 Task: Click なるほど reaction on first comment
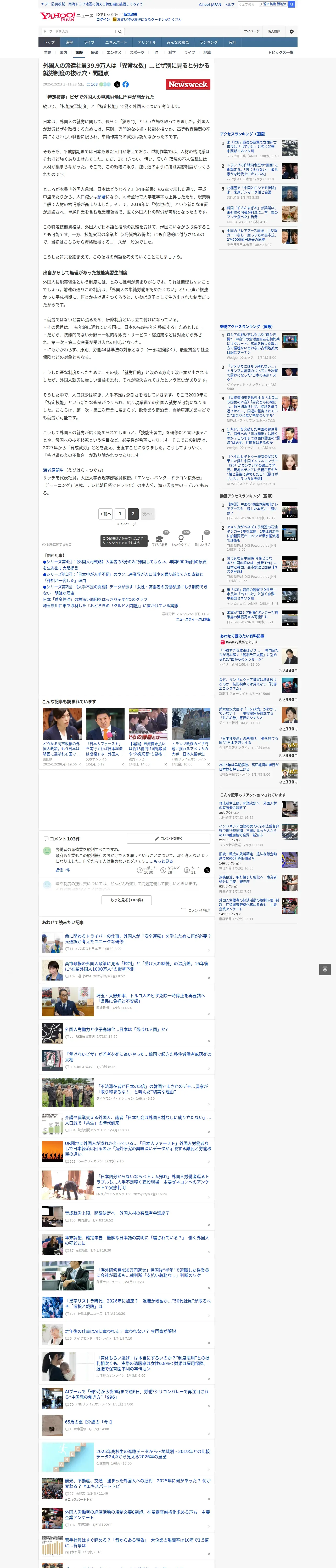coord(170,871)
